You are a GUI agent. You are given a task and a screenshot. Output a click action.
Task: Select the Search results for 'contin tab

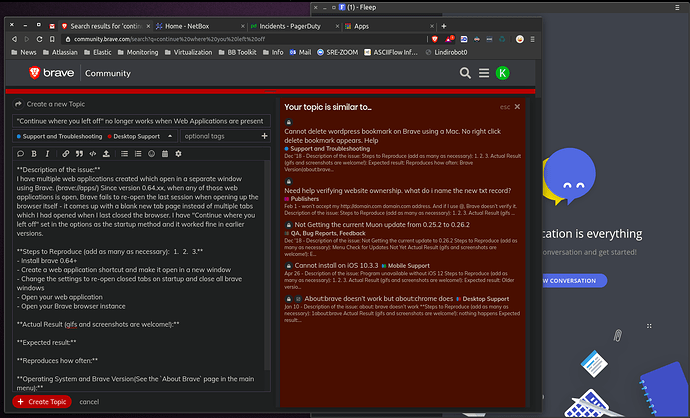click(x=105, y=26)
